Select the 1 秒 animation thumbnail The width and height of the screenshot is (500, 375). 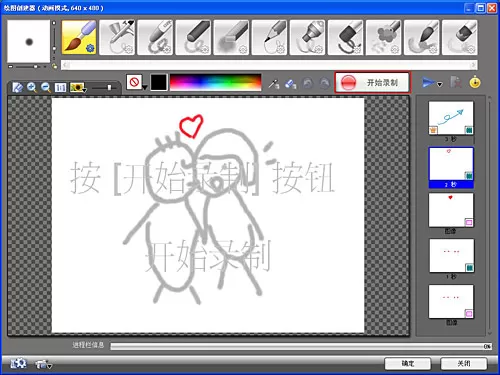tap(451, 256)
